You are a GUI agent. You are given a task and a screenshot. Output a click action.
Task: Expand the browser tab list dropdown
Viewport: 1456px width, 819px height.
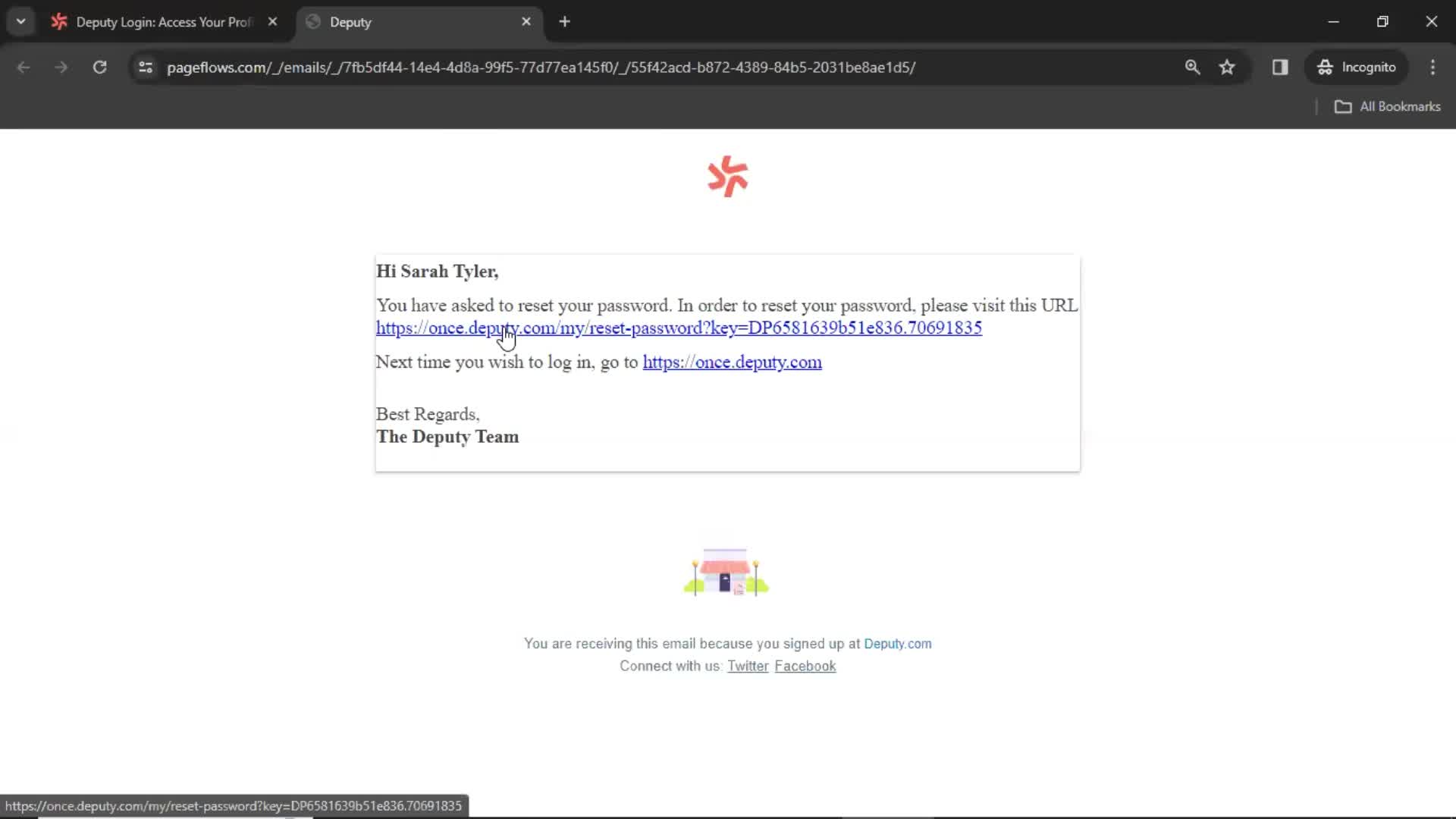tap(20, 21)
